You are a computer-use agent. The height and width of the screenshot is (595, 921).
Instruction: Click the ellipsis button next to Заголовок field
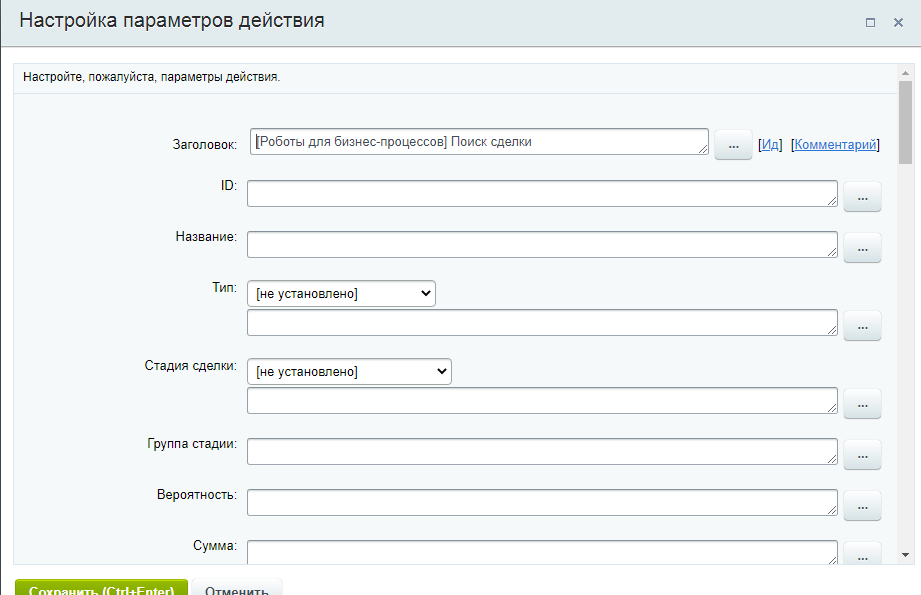coord(733,145)
